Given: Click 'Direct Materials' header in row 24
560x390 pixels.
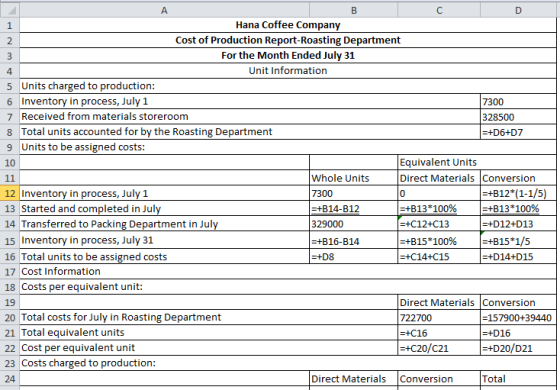Looking at the screenshot, I should [x=354, y=378].
